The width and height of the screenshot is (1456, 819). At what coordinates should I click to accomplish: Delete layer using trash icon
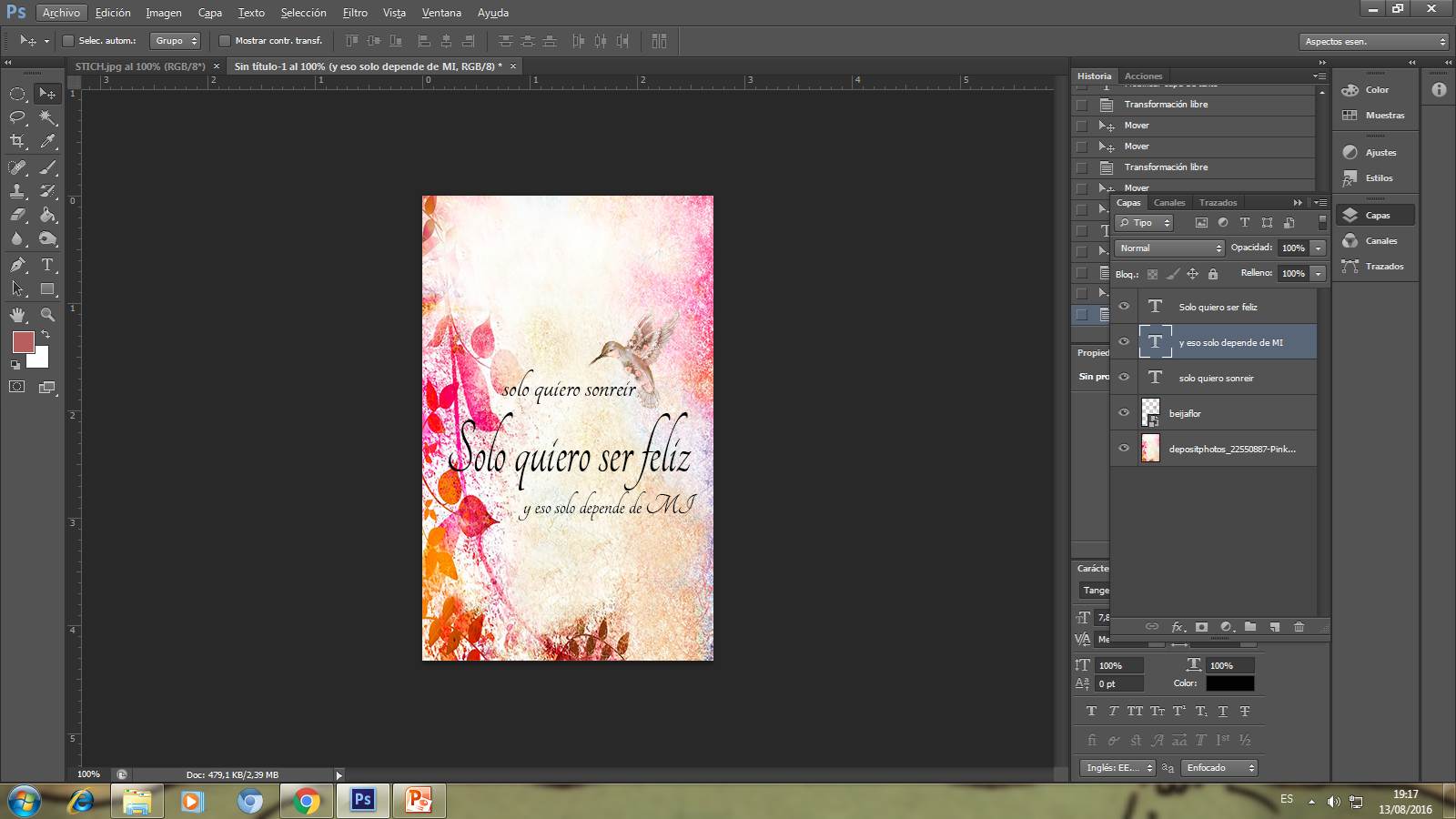pos(1299,627)
